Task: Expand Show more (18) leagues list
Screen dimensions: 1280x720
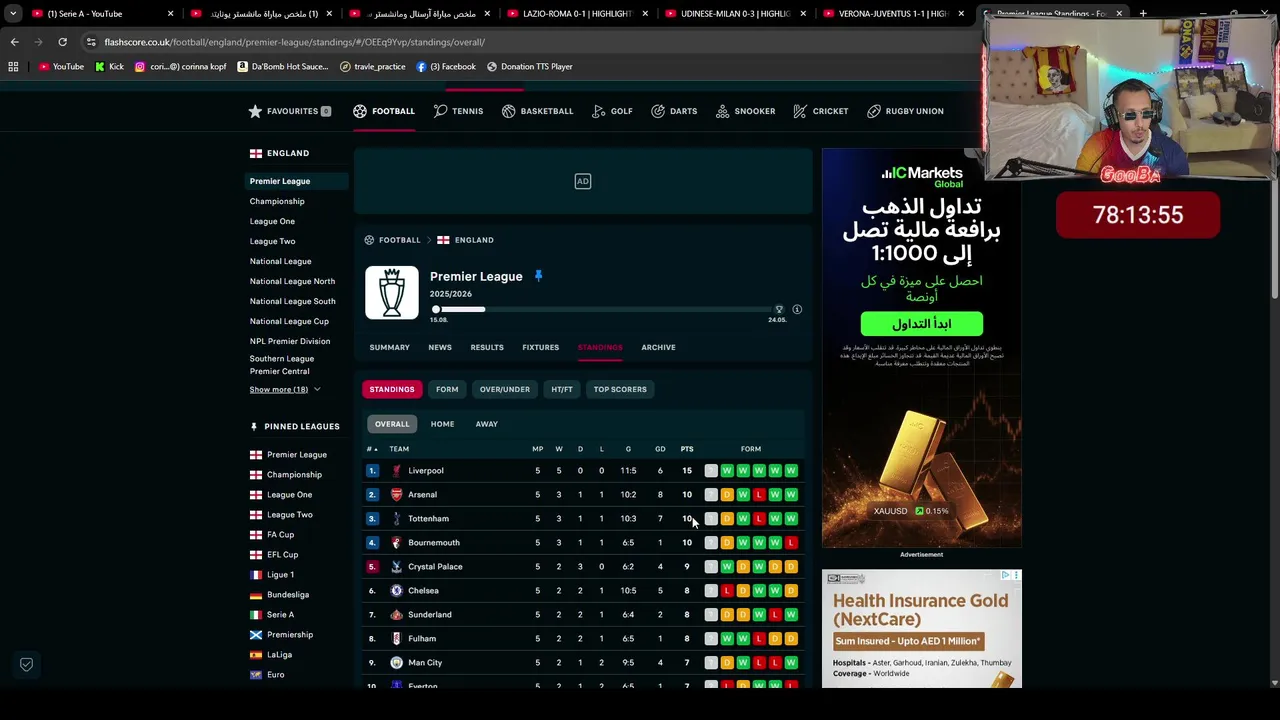Action: click(285, 389)
